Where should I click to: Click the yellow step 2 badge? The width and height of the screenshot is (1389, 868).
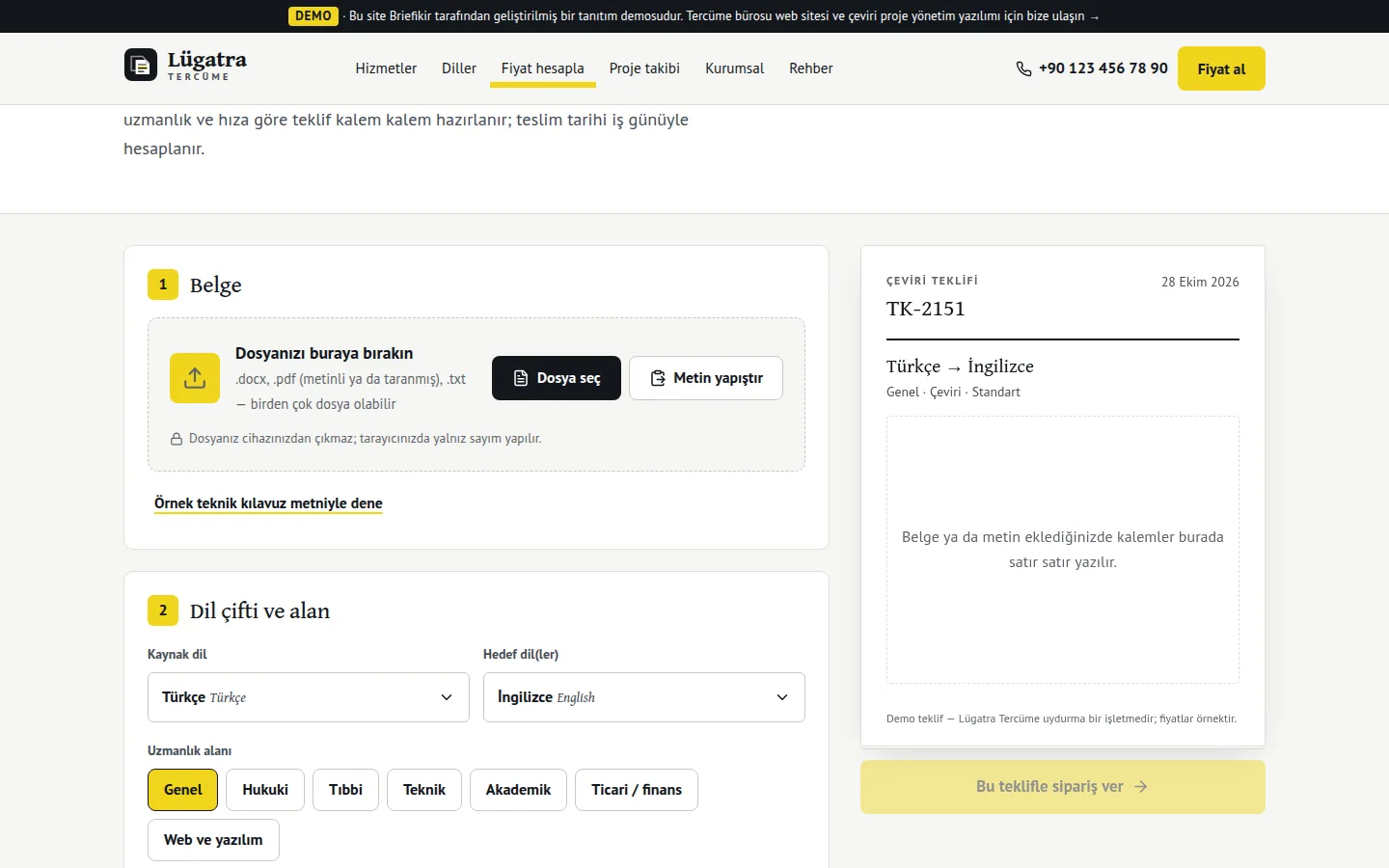point(163,610)
